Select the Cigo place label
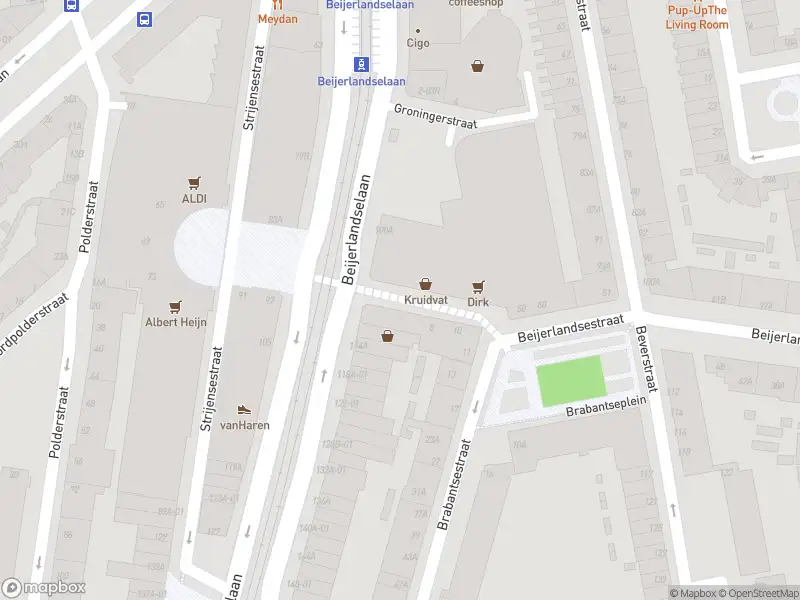Screen dimensions: 800x600 [418, 43]
